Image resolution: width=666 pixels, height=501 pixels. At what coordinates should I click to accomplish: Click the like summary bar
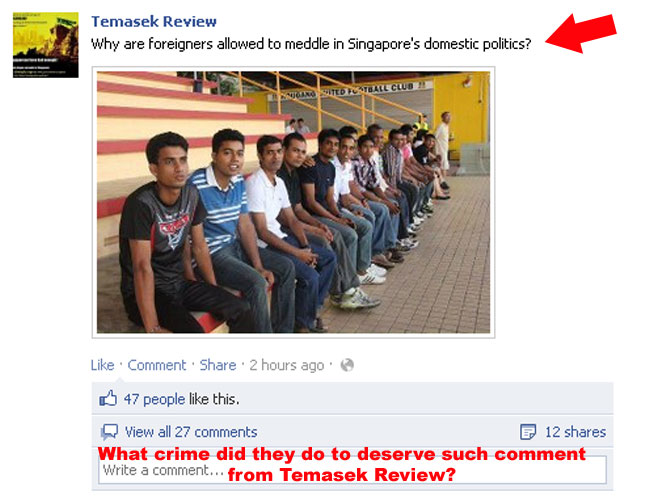pyautogui.click(x=352, y=399)
